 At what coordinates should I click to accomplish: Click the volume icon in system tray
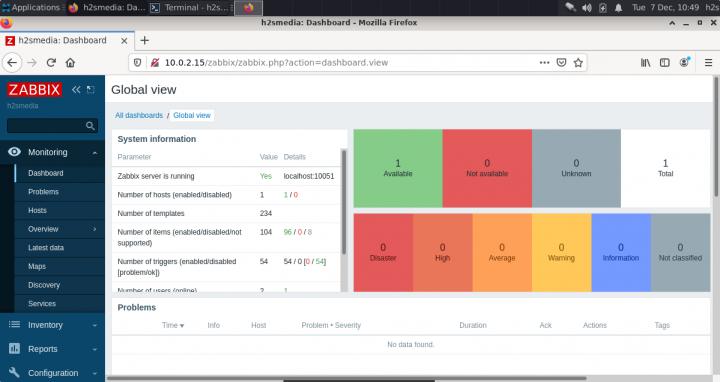[x=586, y=8]
